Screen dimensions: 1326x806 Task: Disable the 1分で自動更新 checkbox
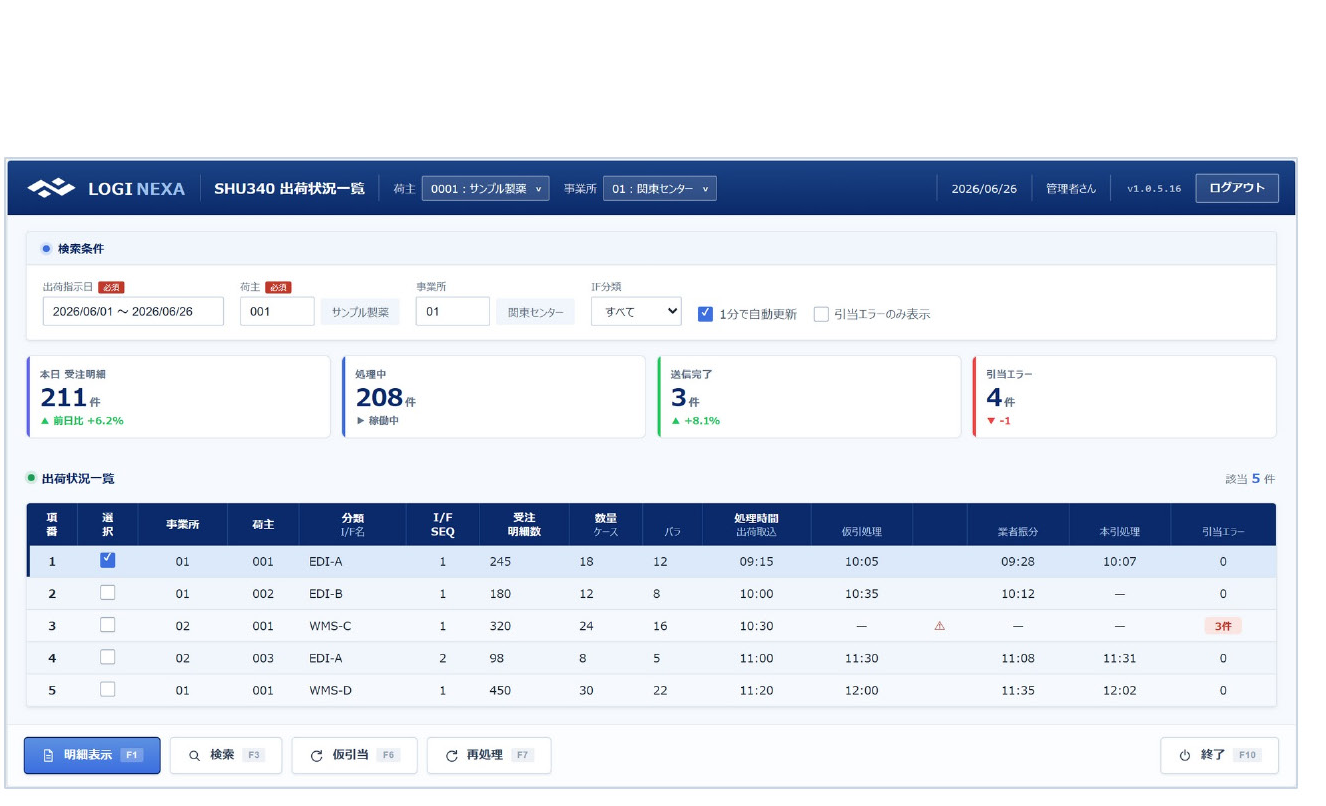click(705, 313)
